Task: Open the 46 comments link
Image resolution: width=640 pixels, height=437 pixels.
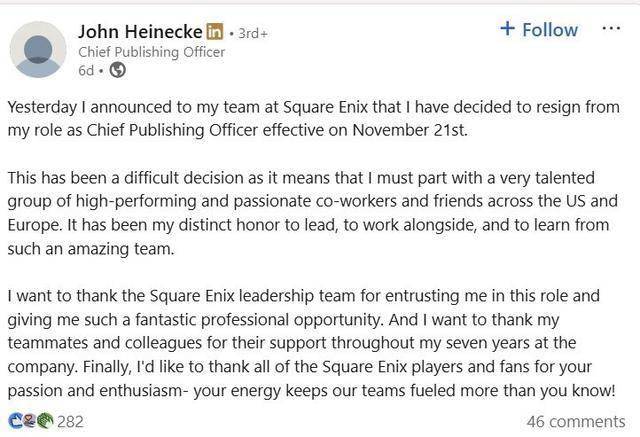Action: [x=575, y=421]
